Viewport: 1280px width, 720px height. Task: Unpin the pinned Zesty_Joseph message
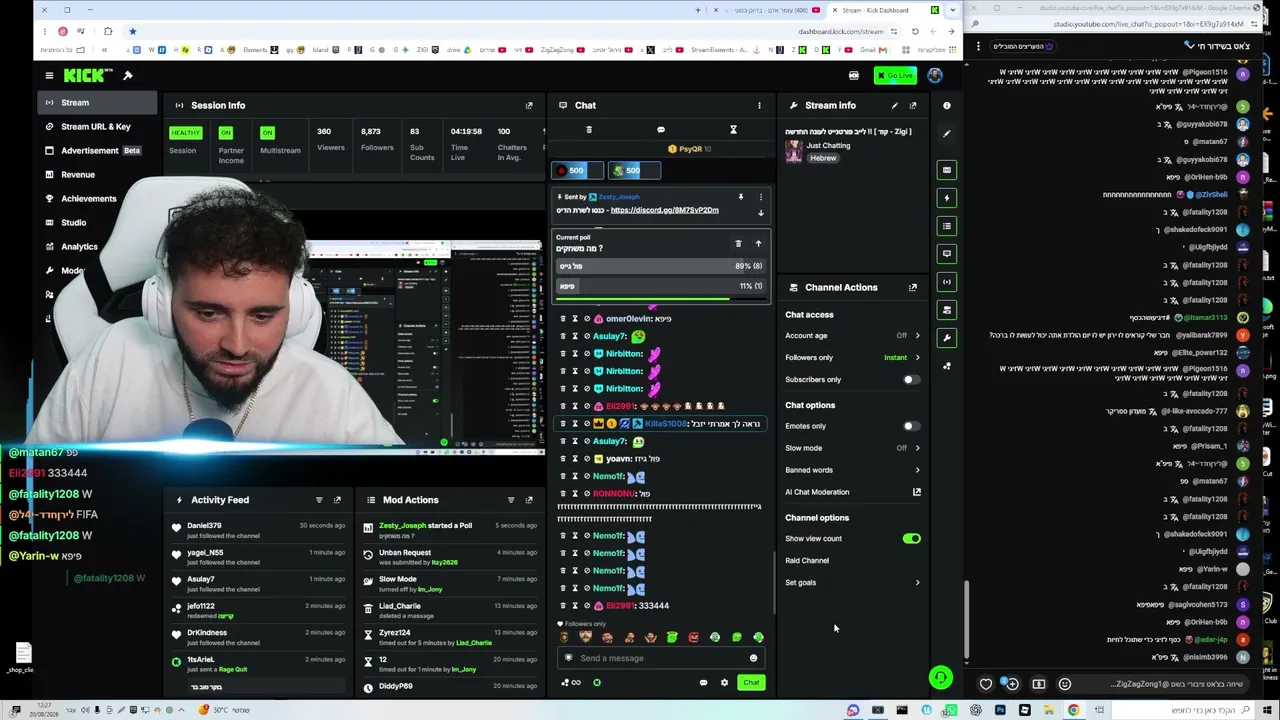point(741,197)
